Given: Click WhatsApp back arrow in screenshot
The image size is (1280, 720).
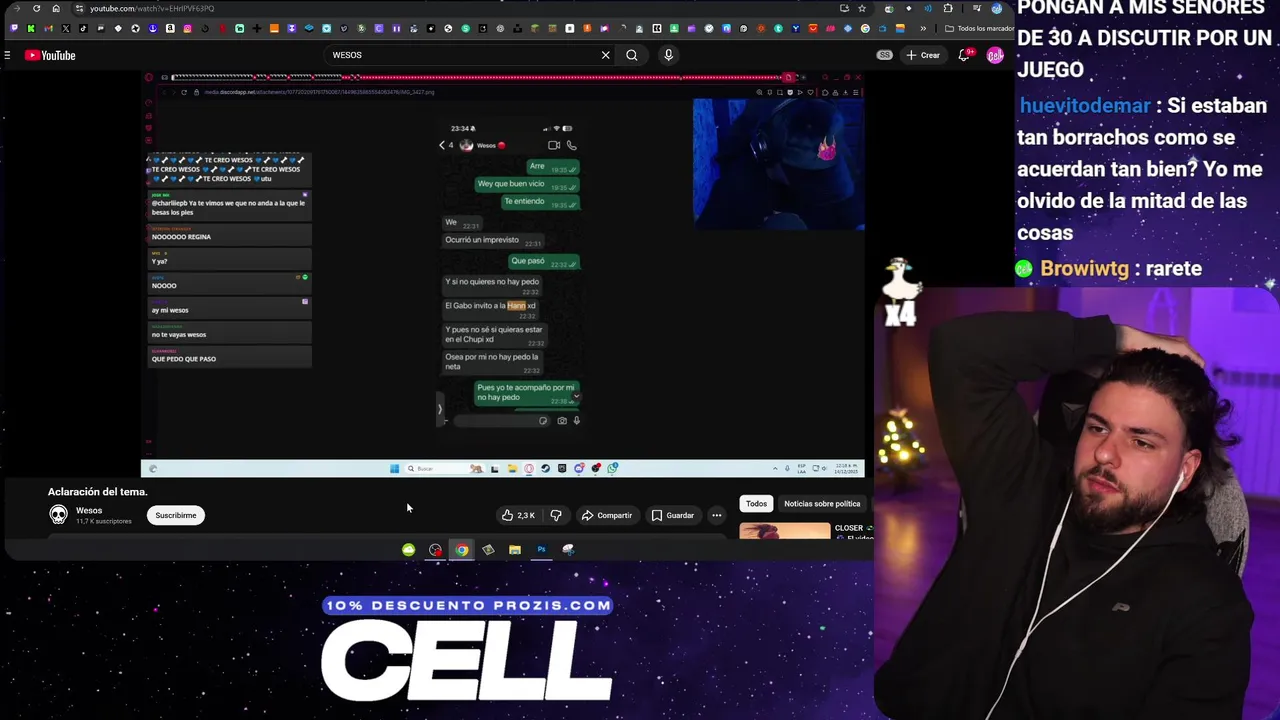Looking at the screenshot, I should click(442, 145).
